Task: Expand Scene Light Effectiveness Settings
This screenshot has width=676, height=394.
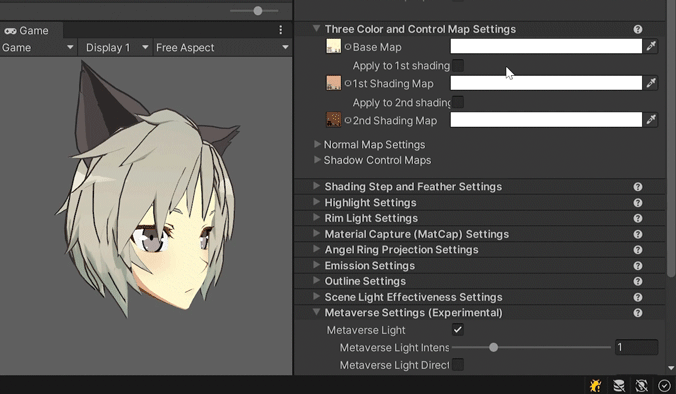Action: pyautogui.click(x=316, y=296)
